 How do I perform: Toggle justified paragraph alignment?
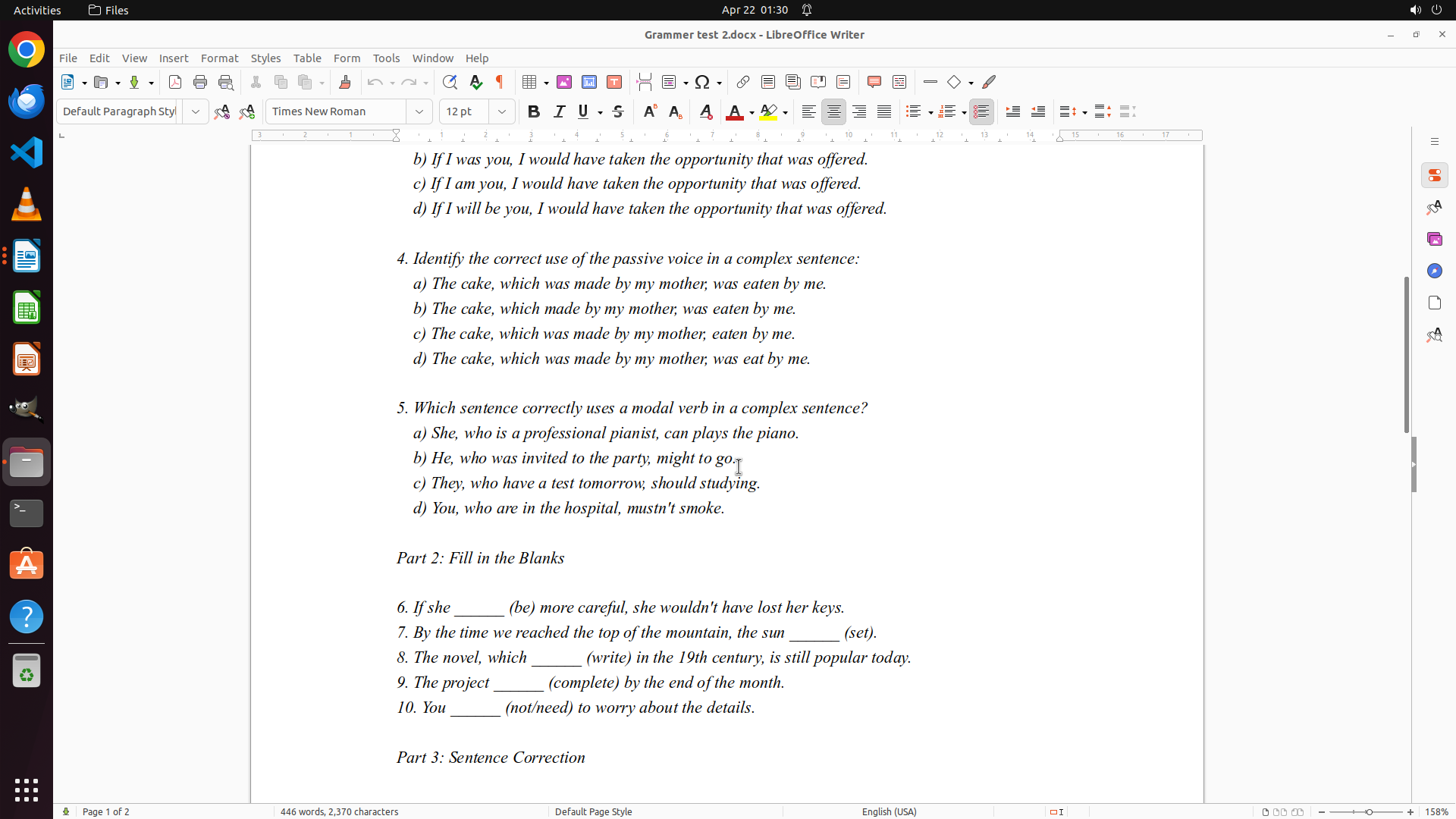pyautogui.click(x=884, y=111)
